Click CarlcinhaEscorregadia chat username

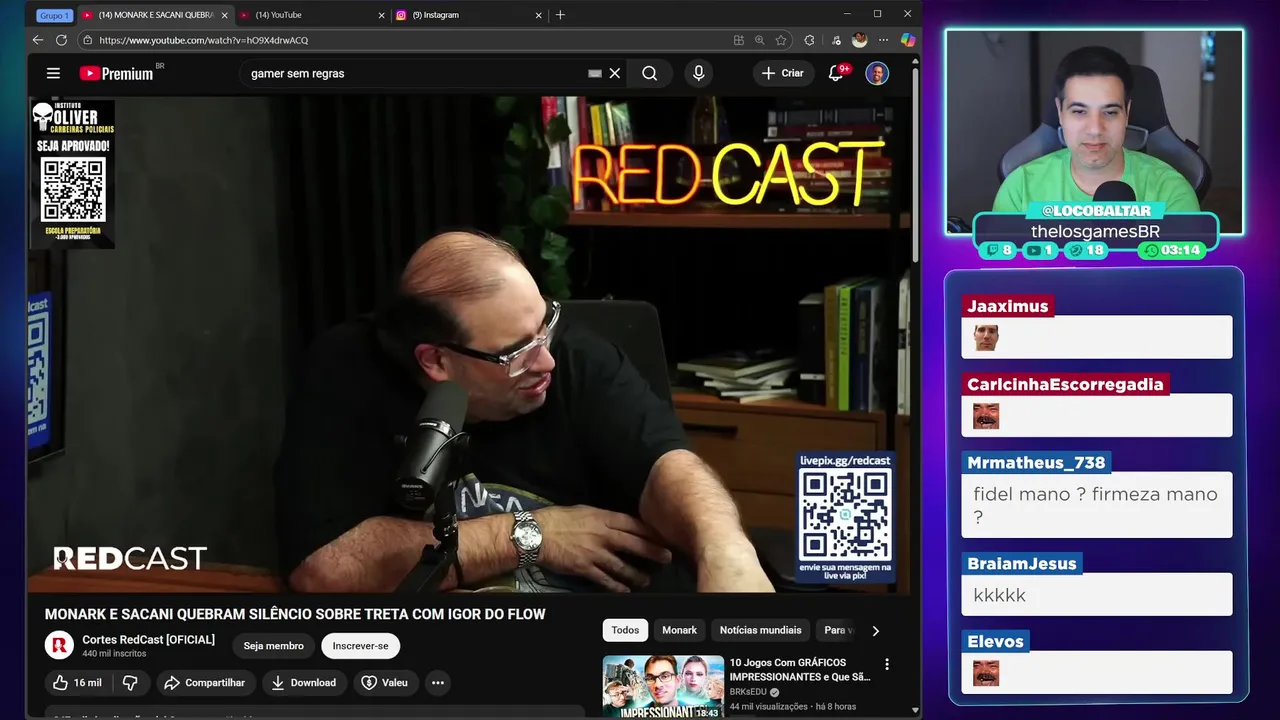click(x=1065, y=384)
